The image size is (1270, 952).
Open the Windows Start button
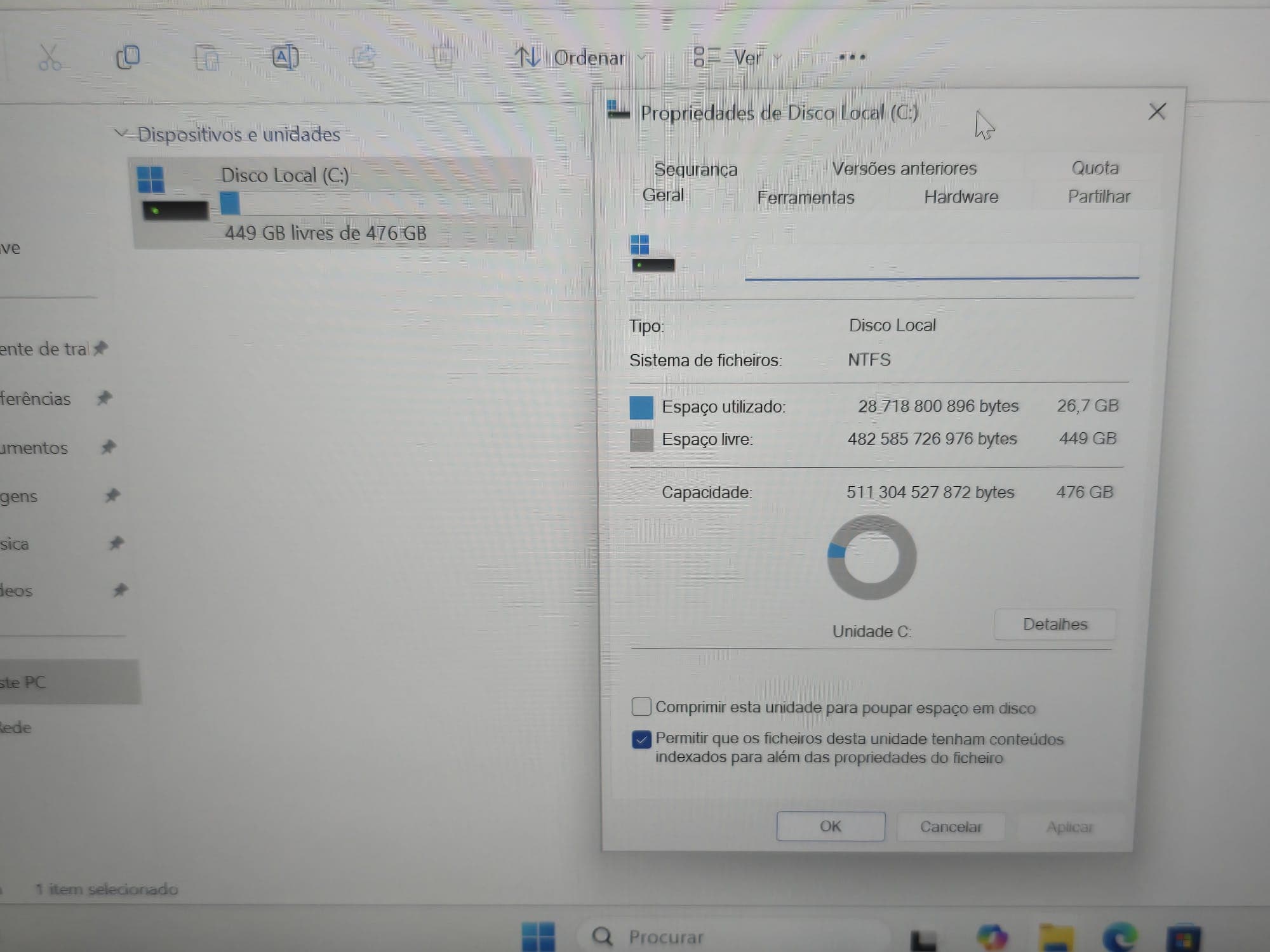pyautogui.click(x=538, y=937)
